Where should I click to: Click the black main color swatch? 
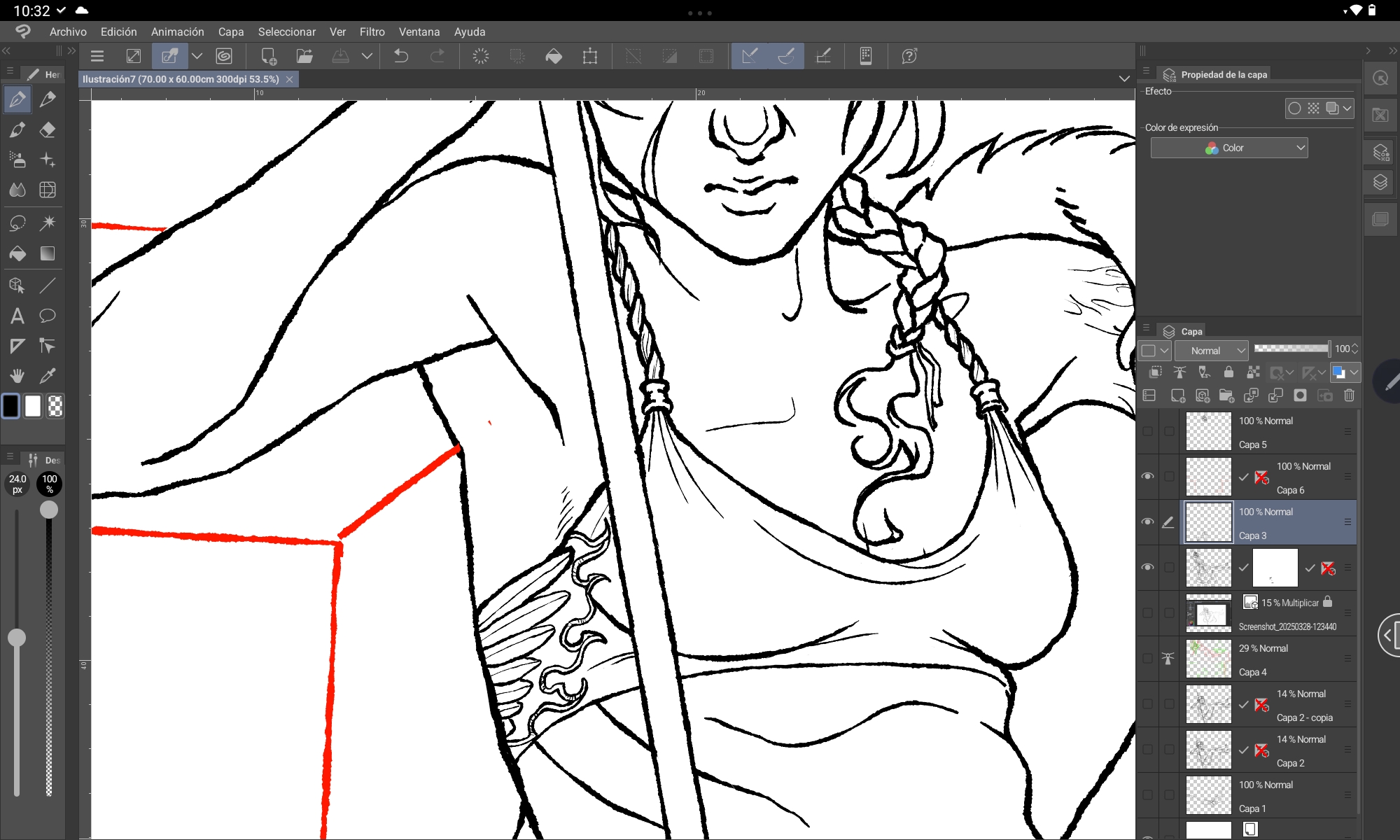click(11, 406)
